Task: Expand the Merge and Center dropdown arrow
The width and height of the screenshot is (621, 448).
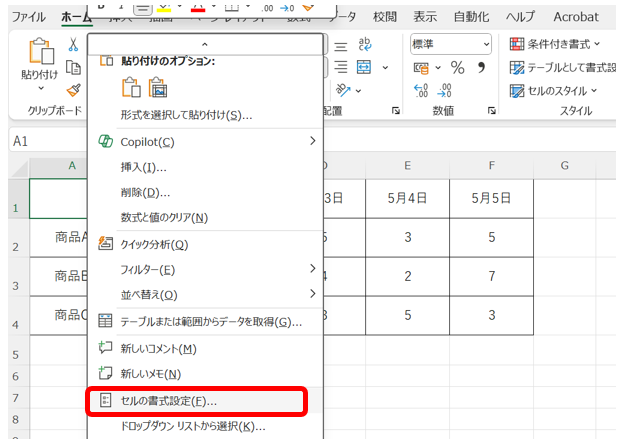Action: tap(385, 67)
